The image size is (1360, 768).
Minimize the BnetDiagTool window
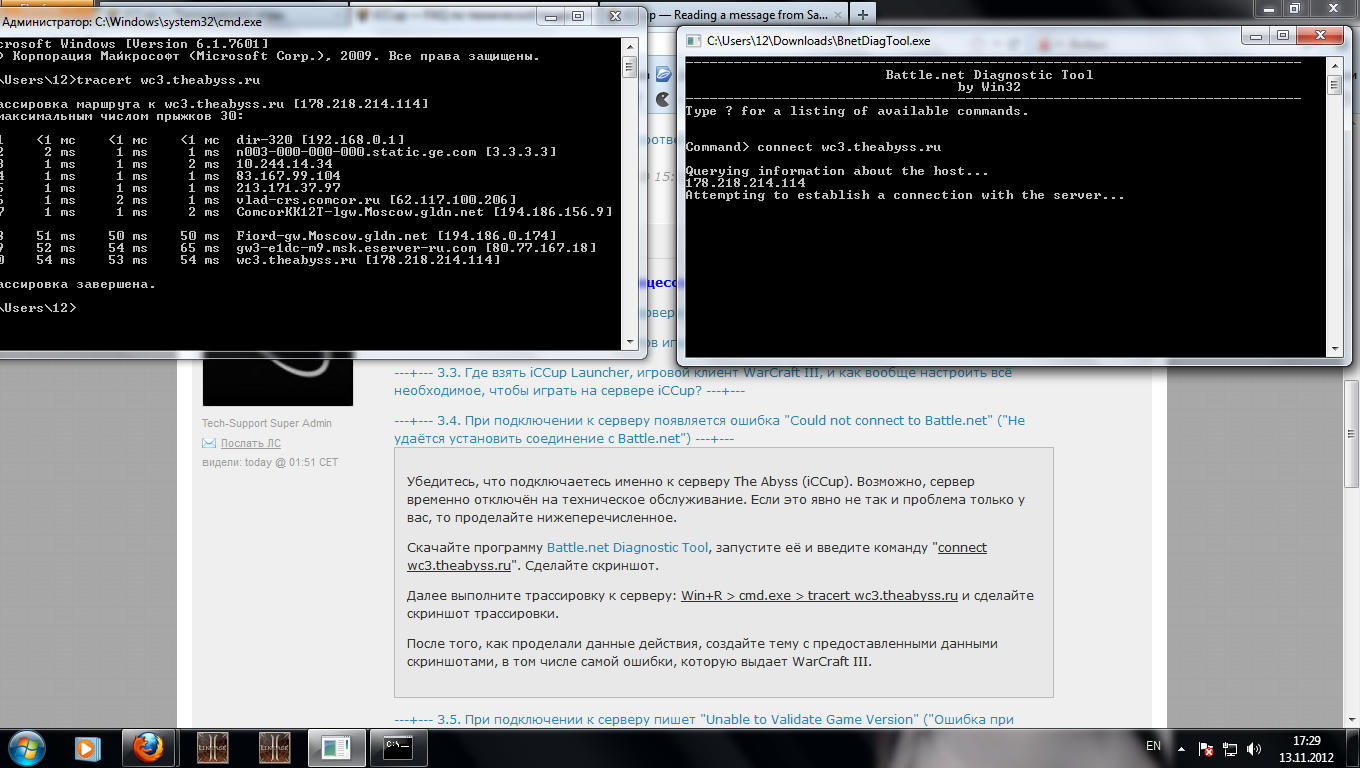(x=1255, y=35)
